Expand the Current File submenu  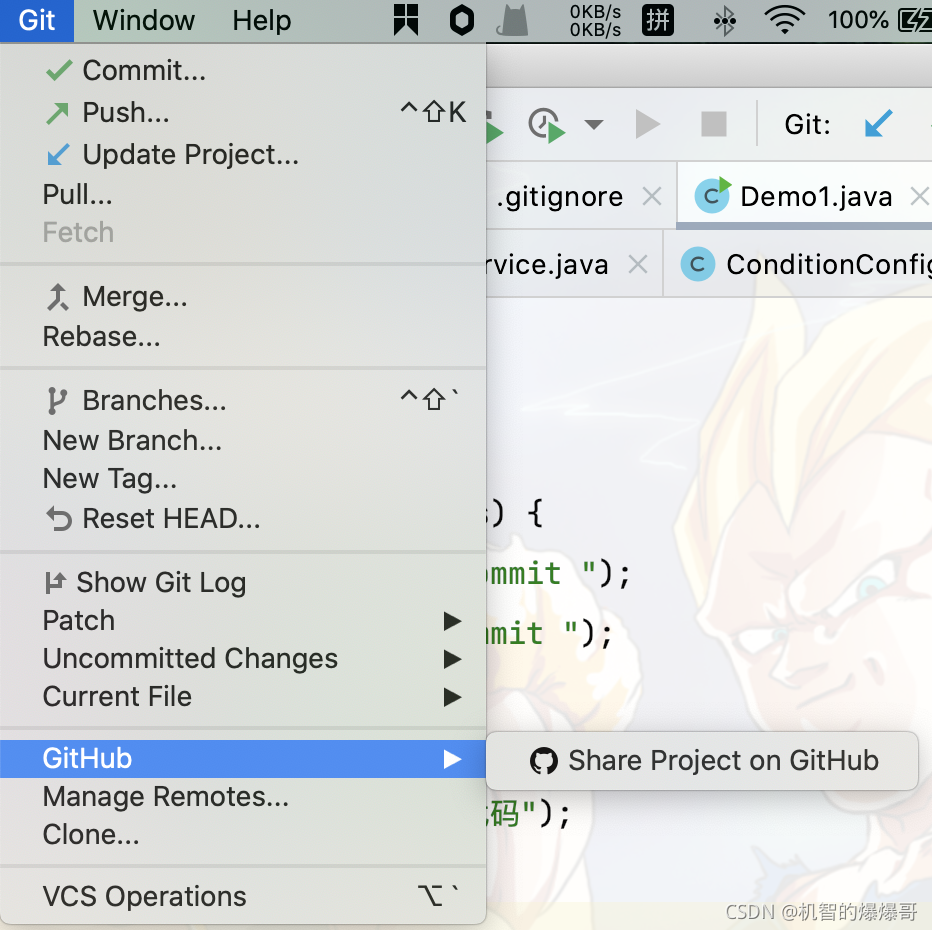243,696
